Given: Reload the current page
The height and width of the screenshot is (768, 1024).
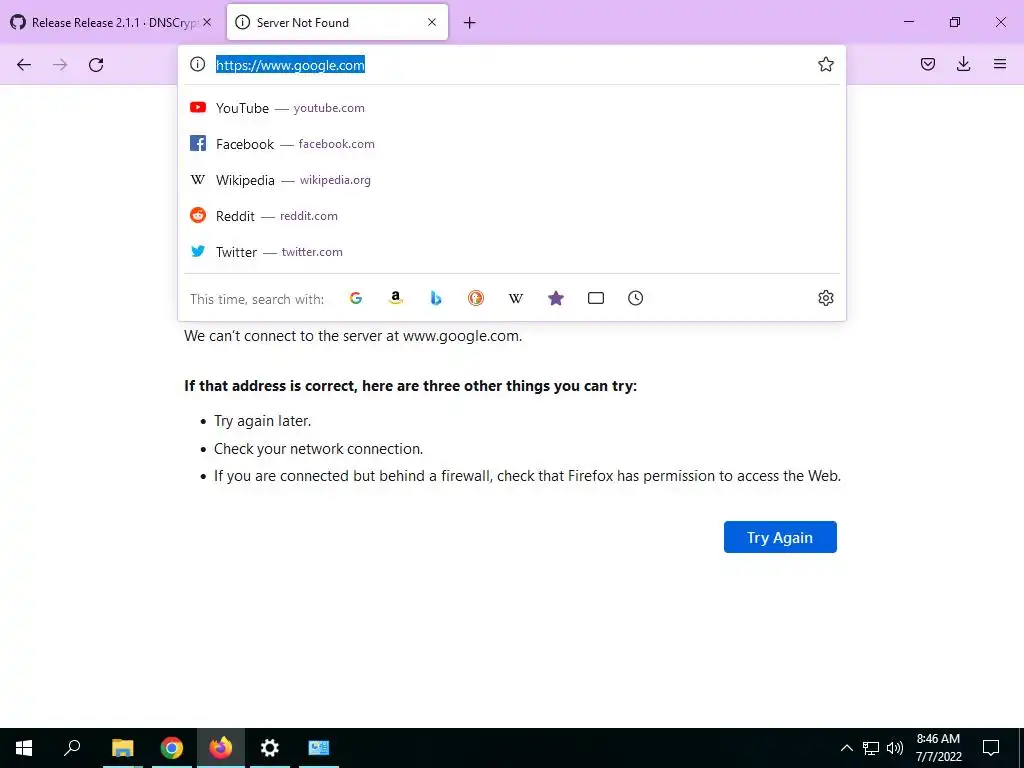Looking at the screenshot, I should point(96,65).
